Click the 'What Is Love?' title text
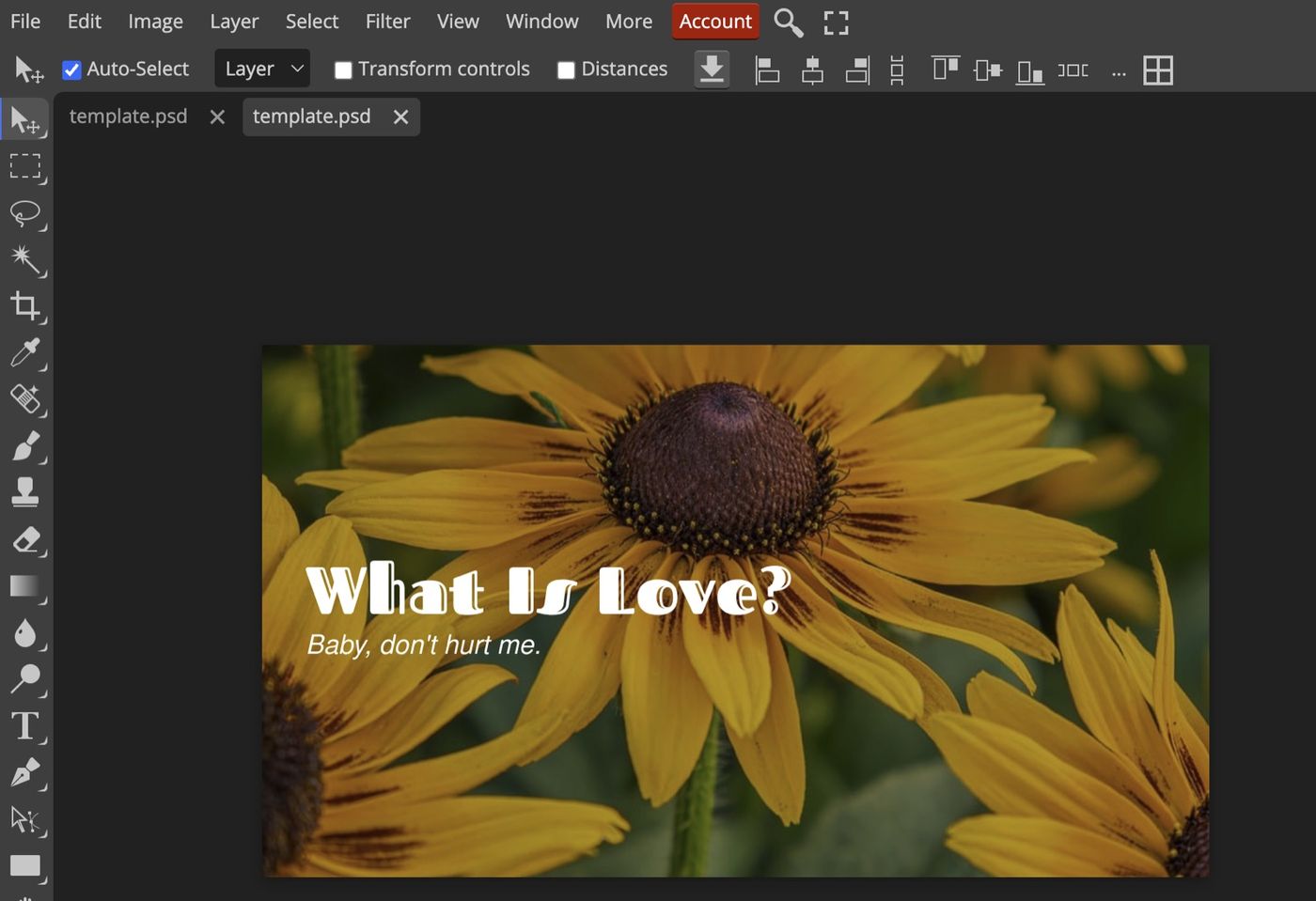The width and height of the screenshot is (1316, 901). point(549,591)
